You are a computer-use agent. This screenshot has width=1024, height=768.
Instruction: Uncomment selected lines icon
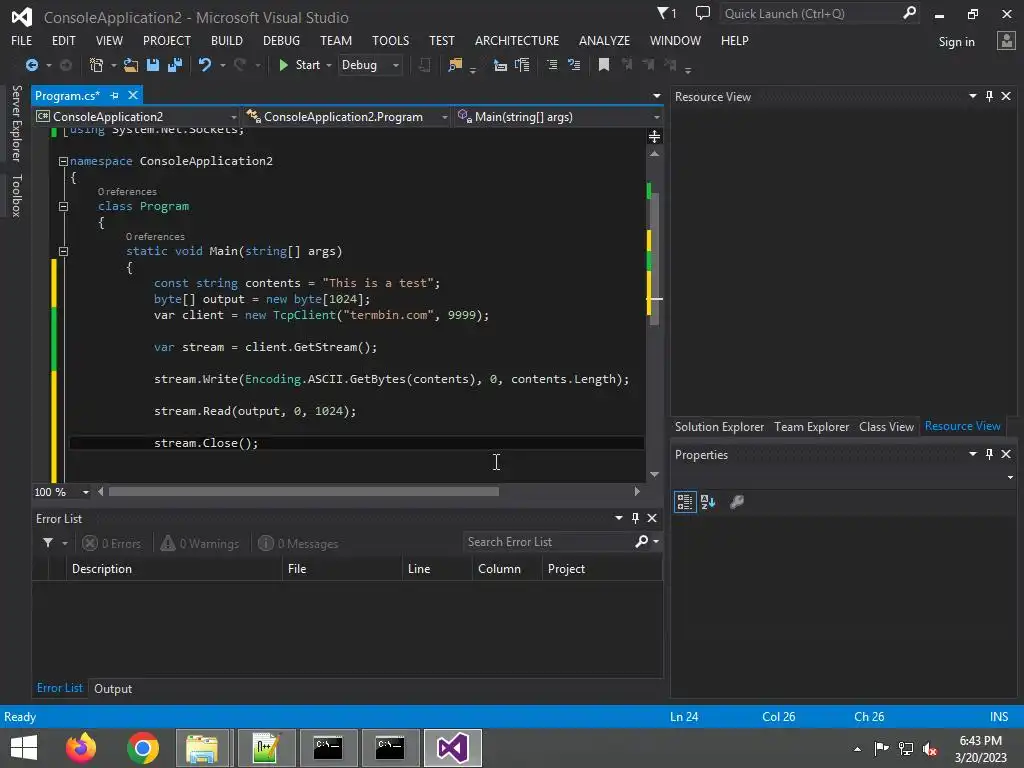[574, 65]
